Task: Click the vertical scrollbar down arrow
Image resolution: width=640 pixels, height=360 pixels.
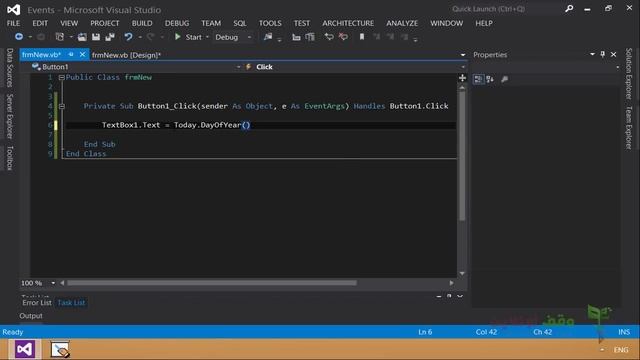Action: [x=462, y=273]
